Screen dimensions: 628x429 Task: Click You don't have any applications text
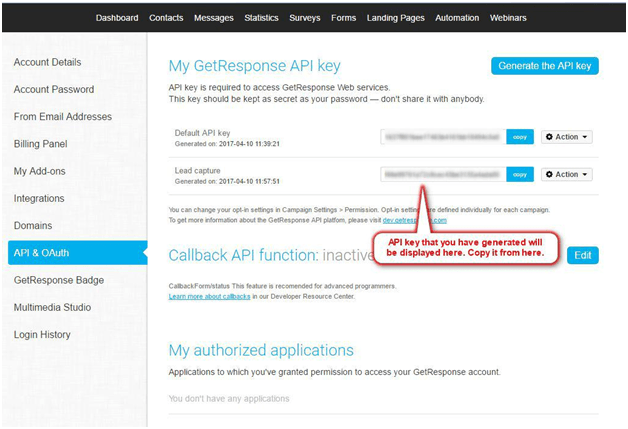tap(229, 399)
